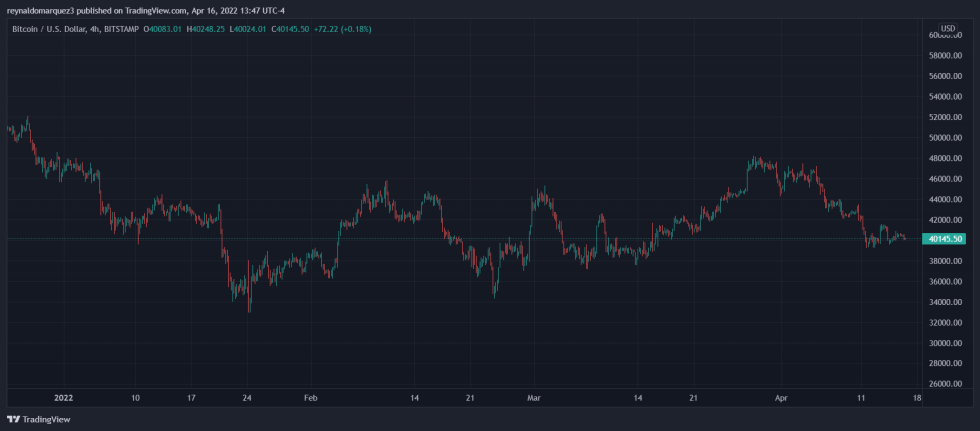The width and height of the screenshot is (980, 431).
Task: Click the 28000.00 price axis label
Action: tap(947, 364)
